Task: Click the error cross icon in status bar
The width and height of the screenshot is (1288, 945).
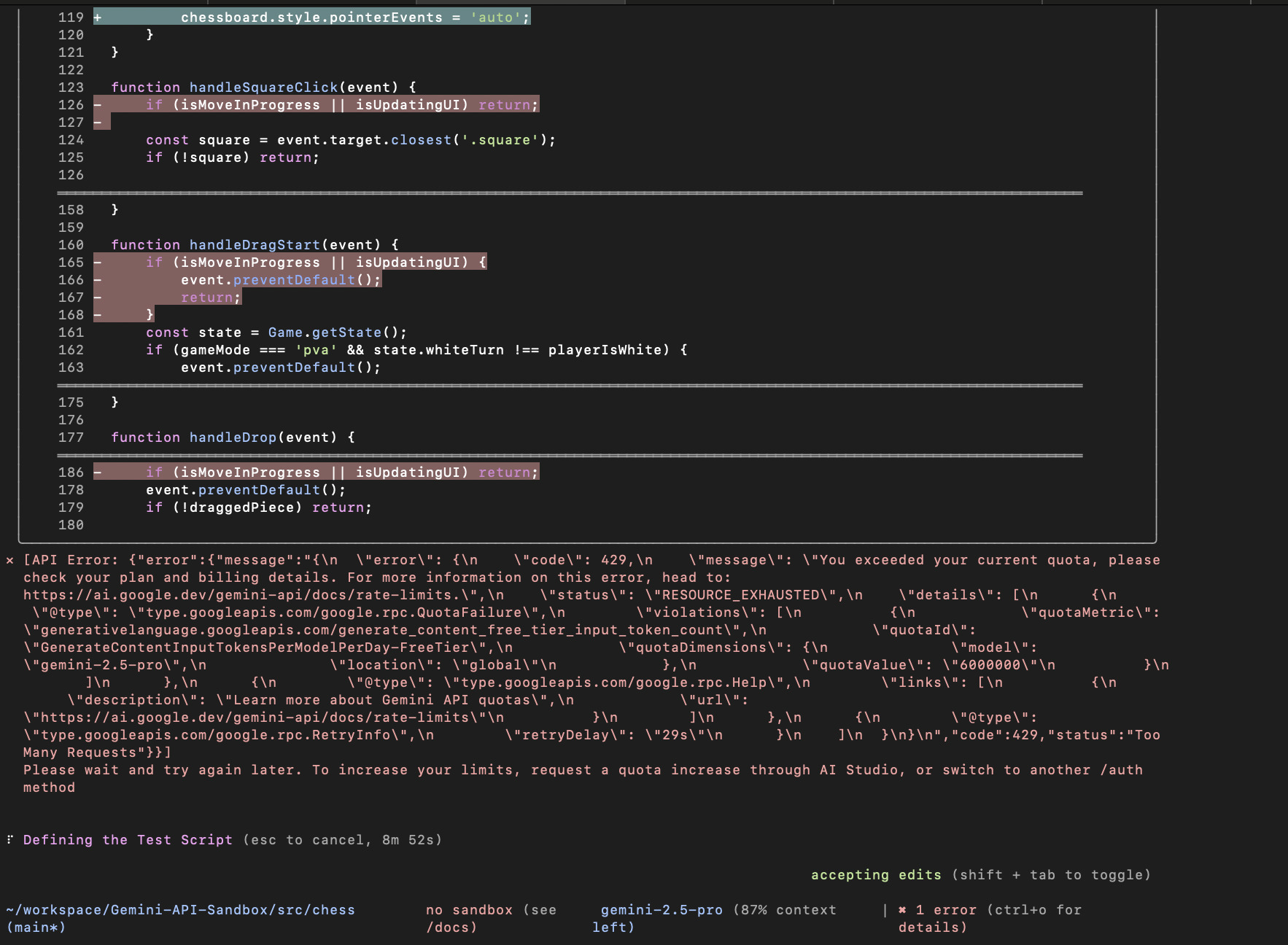Action: [x=903, y=910]
